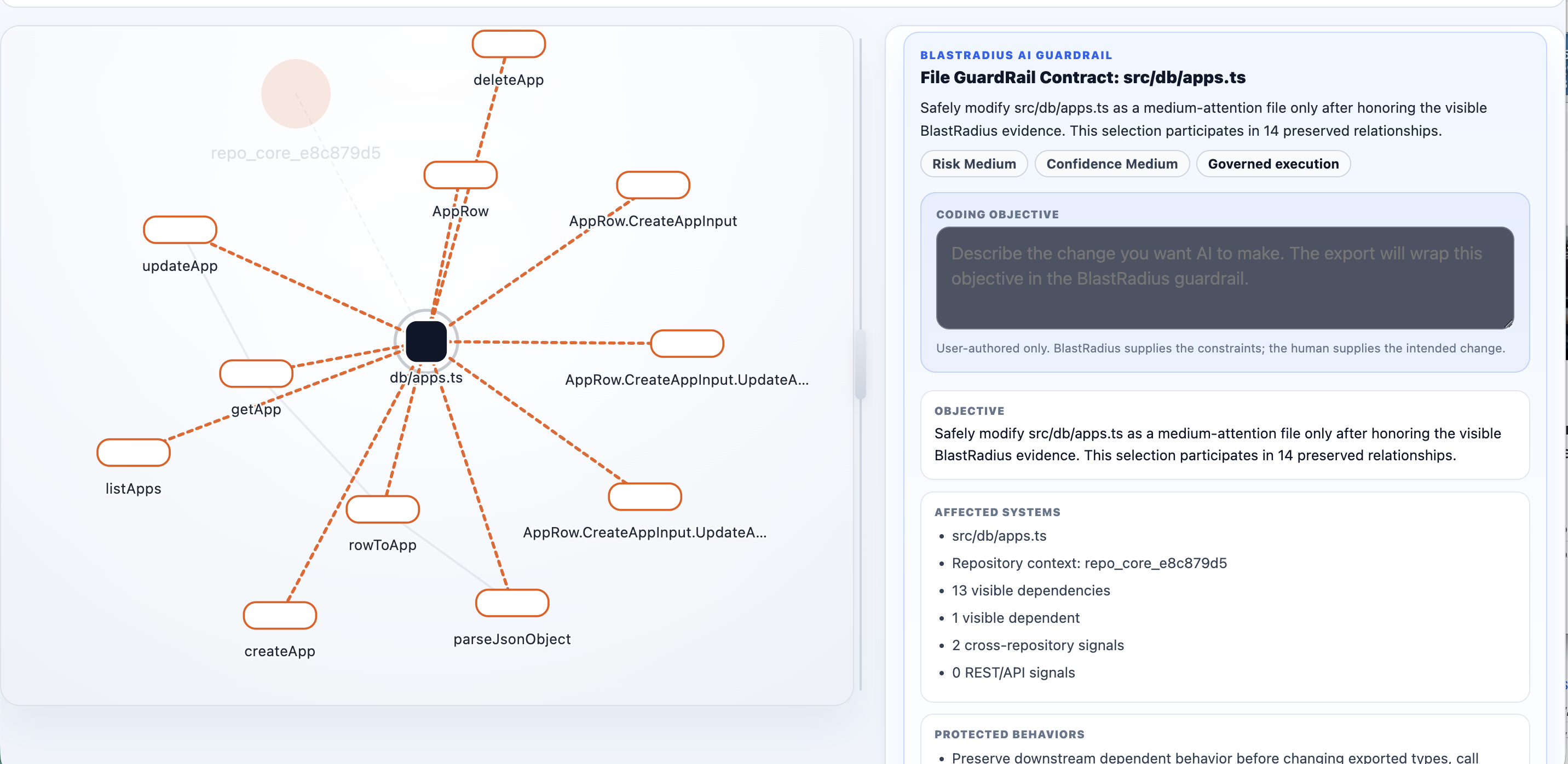
Task: Select the central db/apps.ts node
Action: pyautogui.click(x=426, y=342)
